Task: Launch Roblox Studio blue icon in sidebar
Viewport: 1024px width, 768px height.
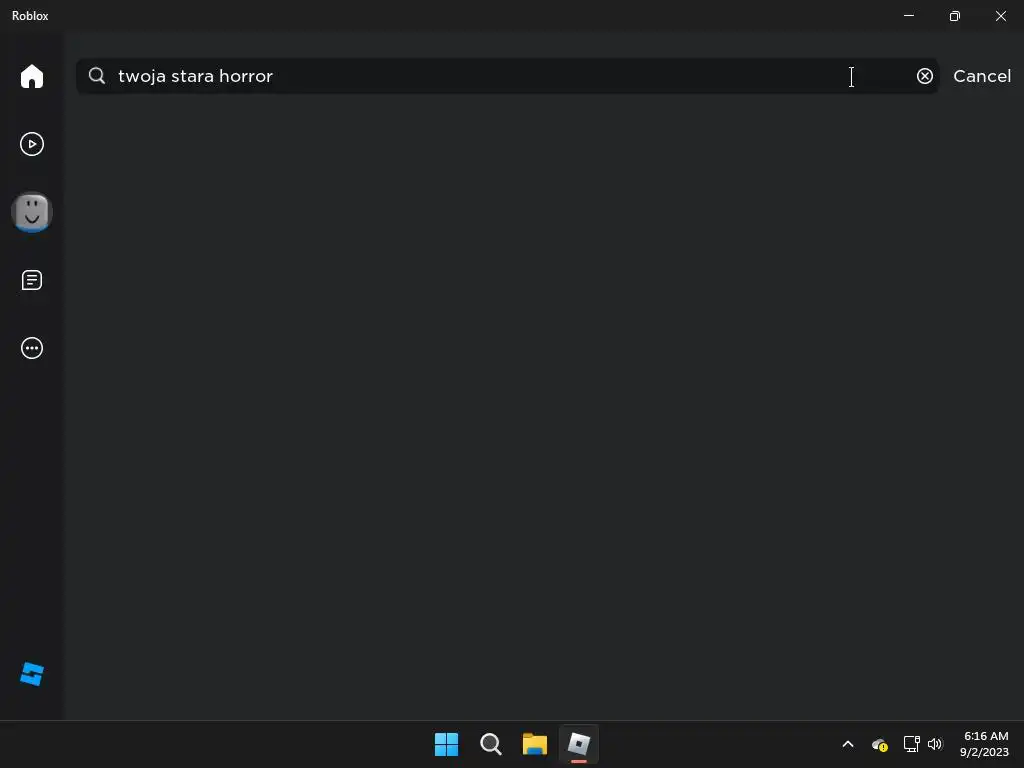Action: (31, 674)
